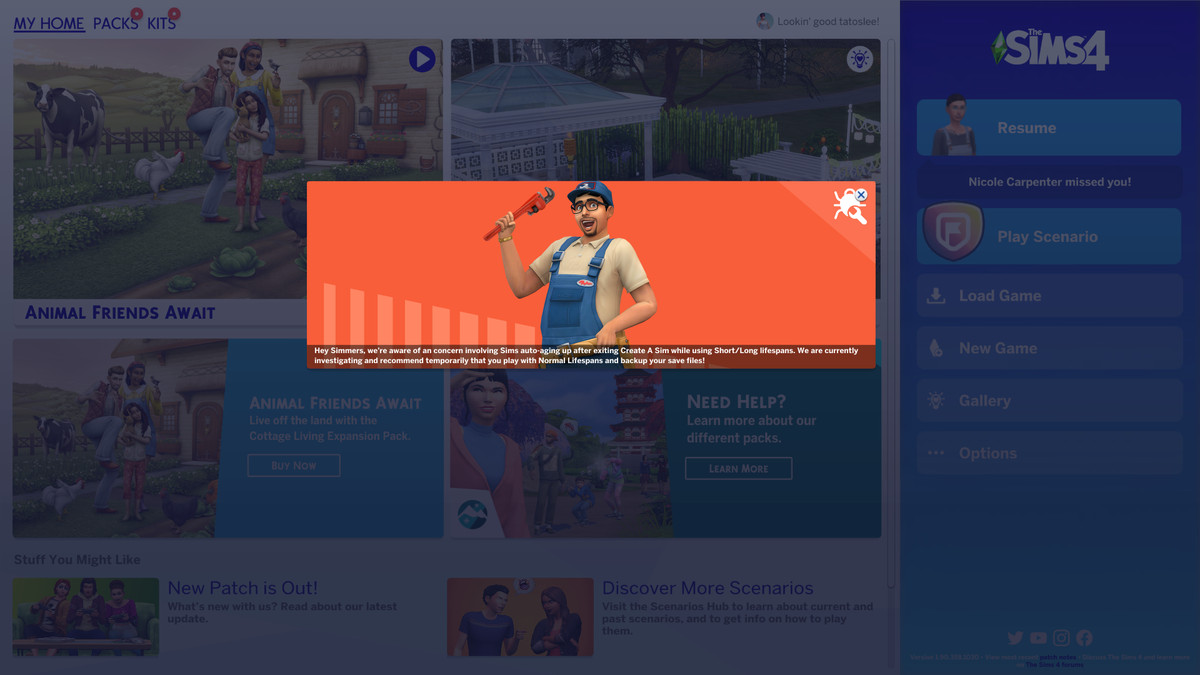Open the Twitter social icon
Viewport: 1200px width, 675px height.
[x=1015, y=638]
